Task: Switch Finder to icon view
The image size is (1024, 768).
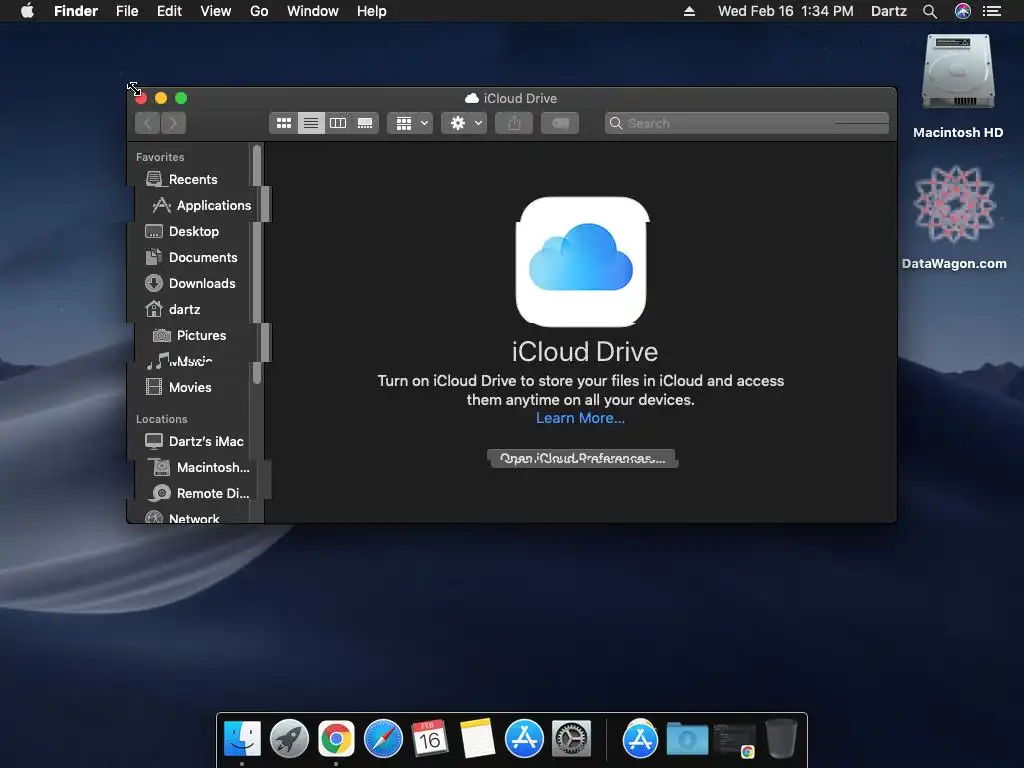Action: [x=283, y=123]
